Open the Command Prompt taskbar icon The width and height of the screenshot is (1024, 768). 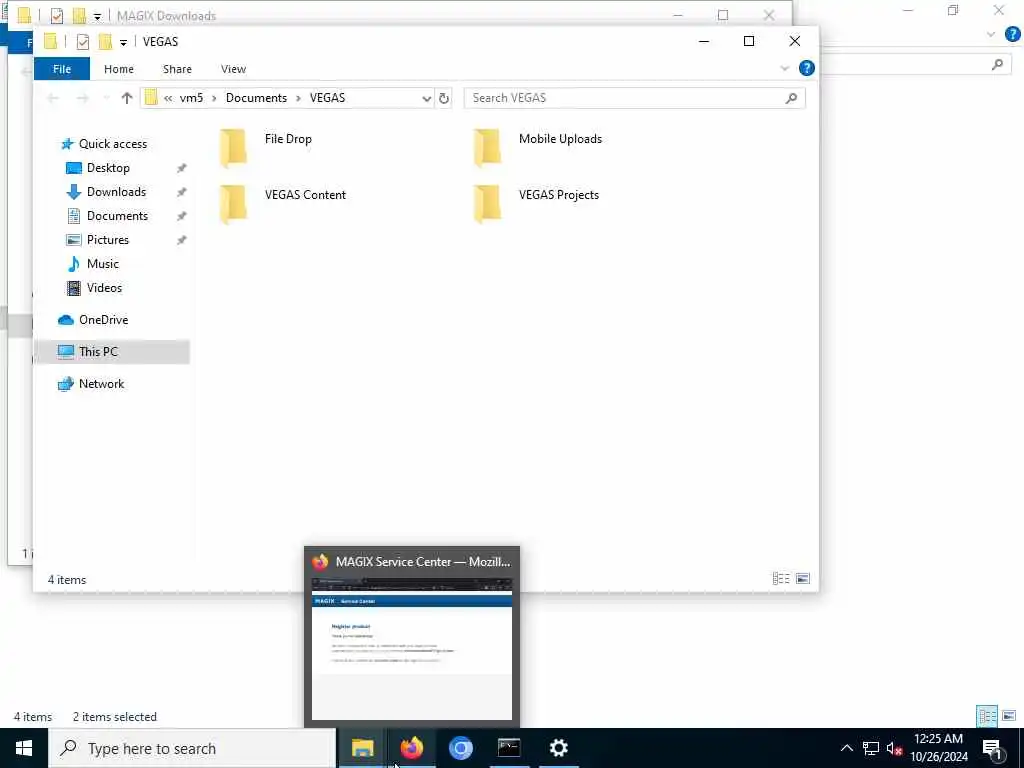coord(509,748)
